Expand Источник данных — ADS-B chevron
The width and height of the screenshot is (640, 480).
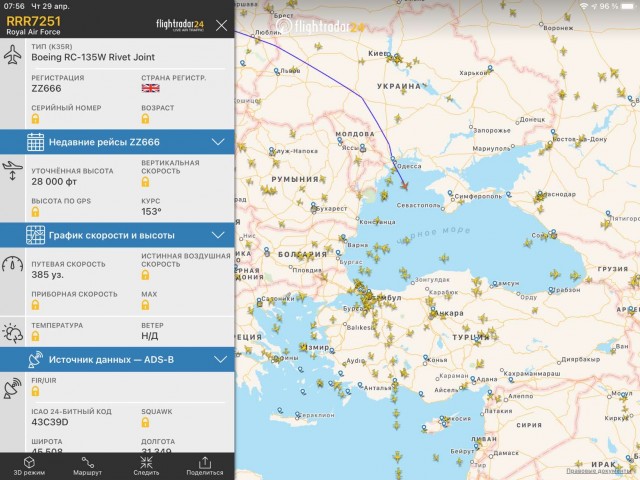point(220,360)
